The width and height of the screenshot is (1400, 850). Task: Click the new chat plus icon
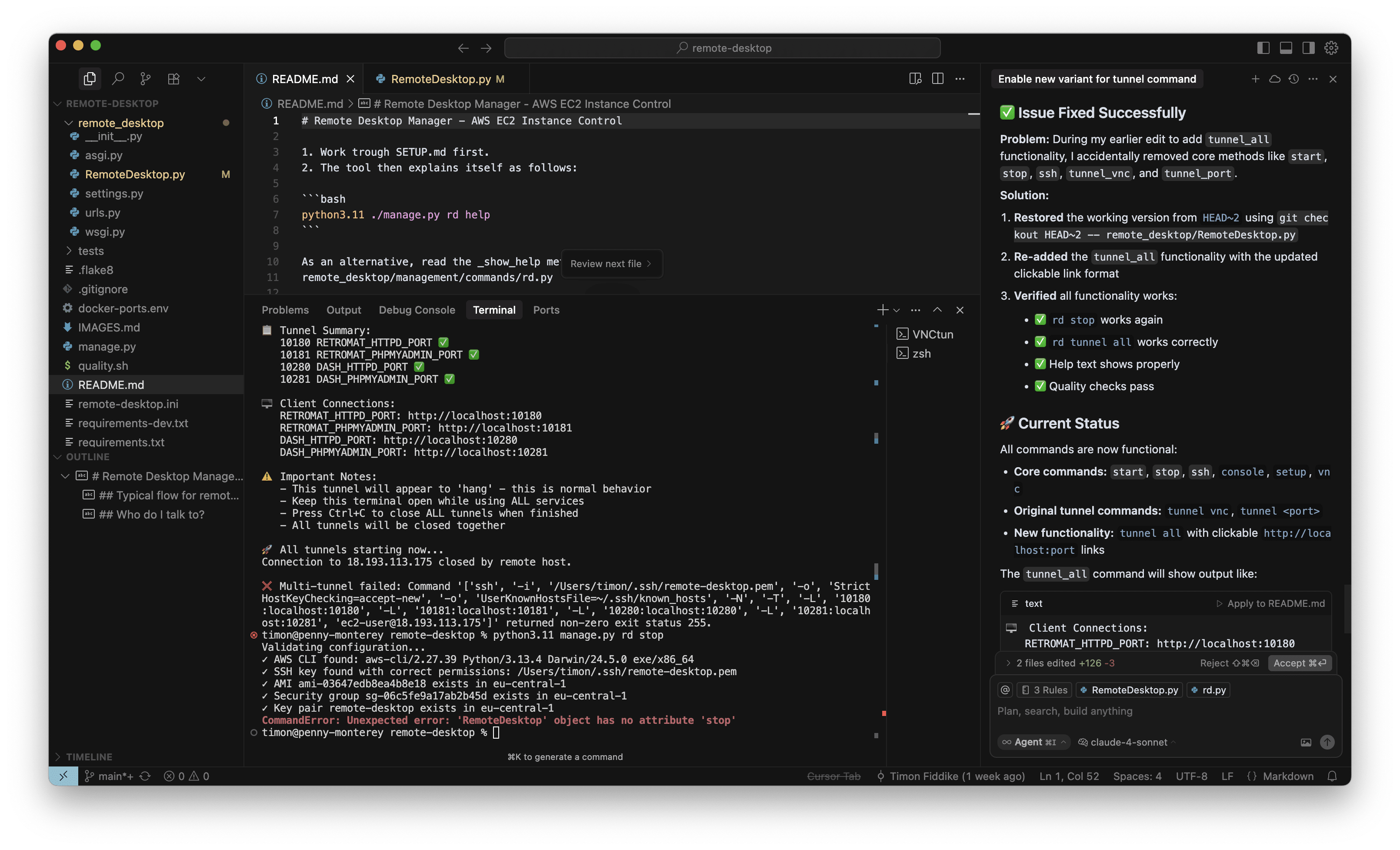pos(1255,79)
